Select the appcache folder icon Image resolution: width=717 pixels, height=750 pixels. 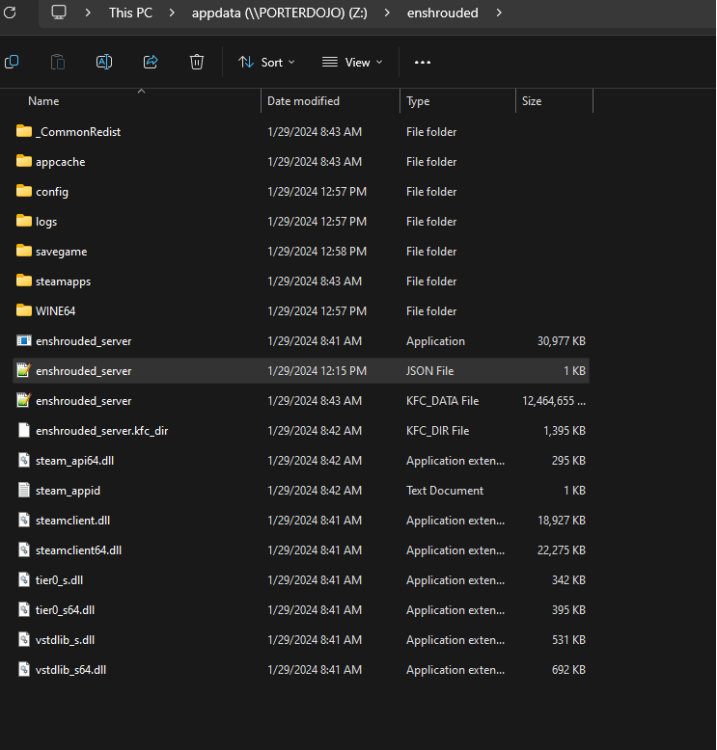tap(24, 161)
